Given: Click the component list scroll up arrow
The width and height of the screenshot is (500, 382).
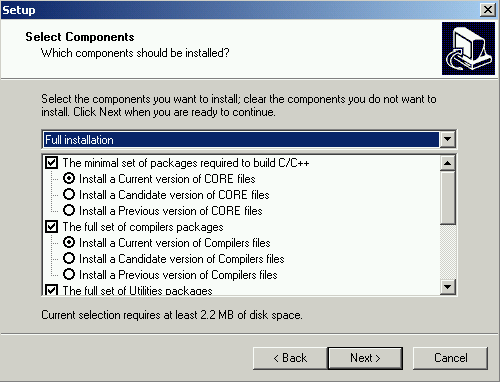Looking at the screenshot, I should point(447,163).
